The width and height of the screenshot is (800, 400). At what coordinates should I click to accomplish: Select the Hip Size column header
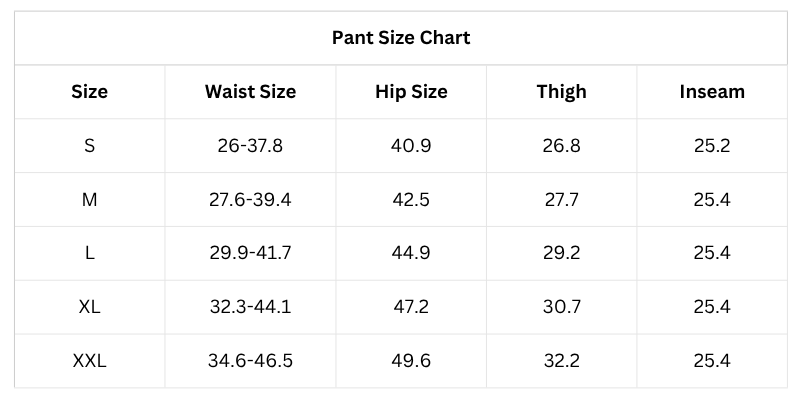point(411,92)
